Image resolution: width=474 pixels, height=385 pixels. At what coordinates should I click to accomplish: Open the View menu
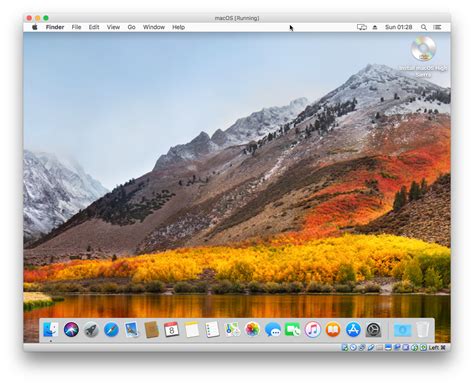(x=113, y=27)
